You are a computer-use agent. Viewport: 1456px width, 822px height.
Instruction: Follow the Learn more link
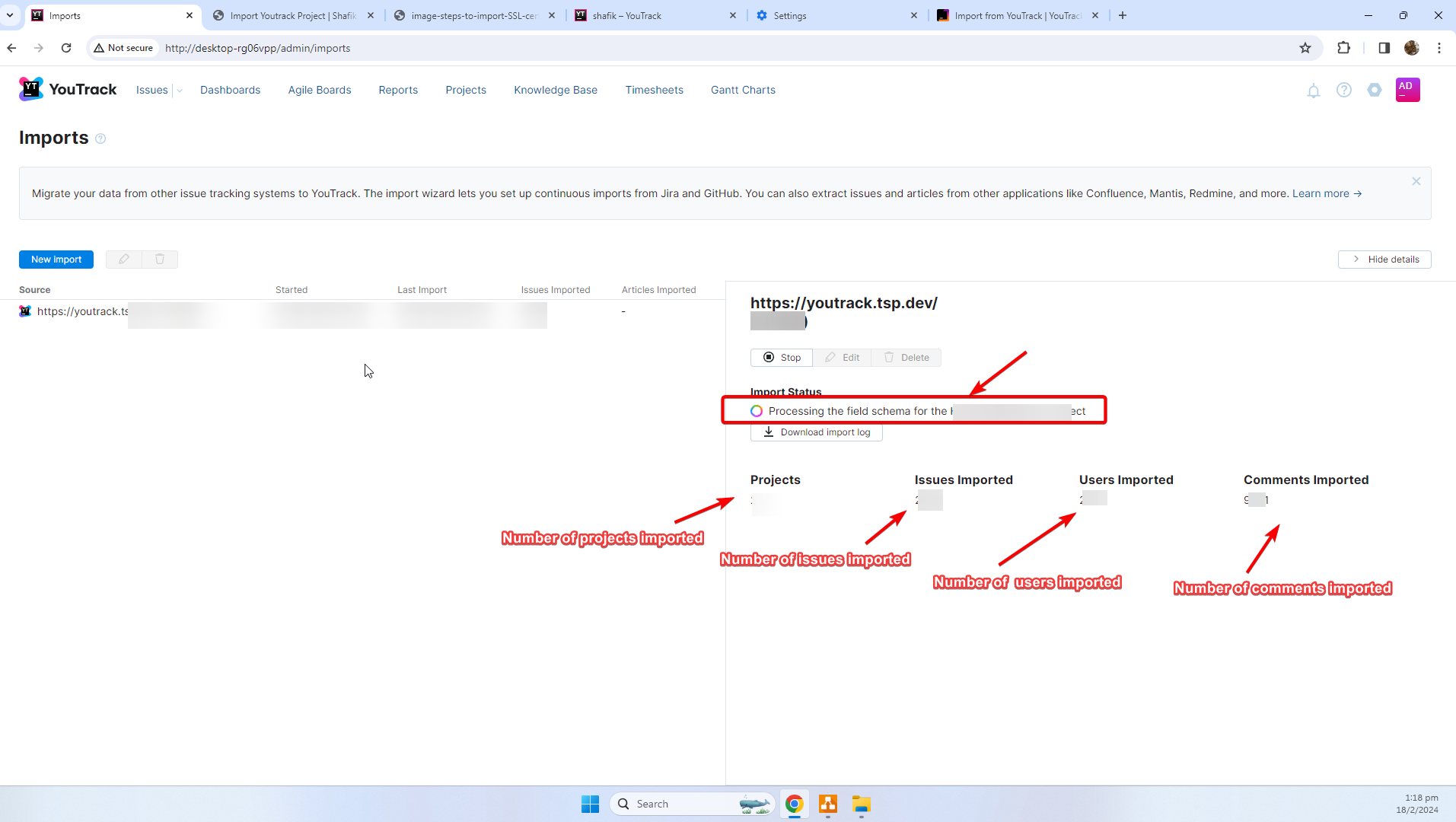tap(1327, 193)
